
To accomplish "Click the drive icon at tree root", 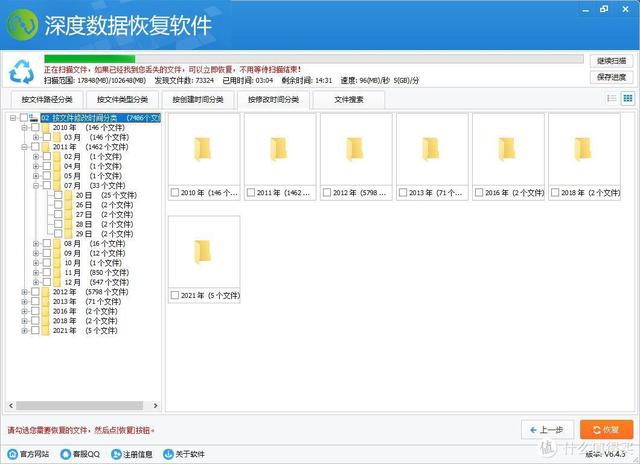I will pyautogui.click(x=34, y=118).
